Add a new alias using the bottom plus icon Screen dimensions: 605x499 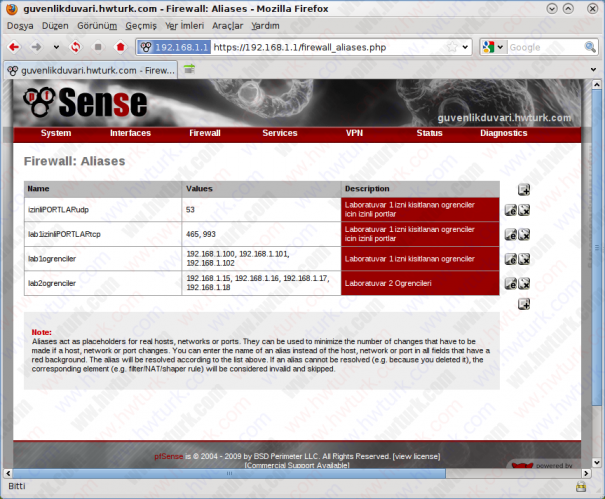524,304
